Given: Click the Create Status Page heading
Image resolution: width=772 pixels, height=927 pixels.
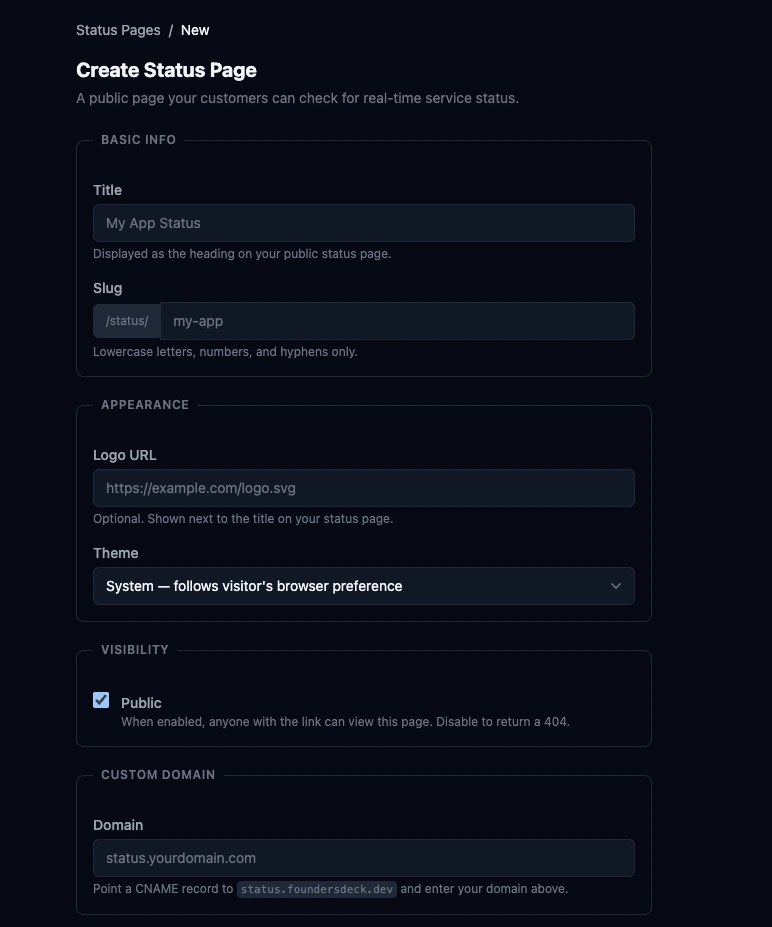Looking at the screenshot, I should point(166,70).
